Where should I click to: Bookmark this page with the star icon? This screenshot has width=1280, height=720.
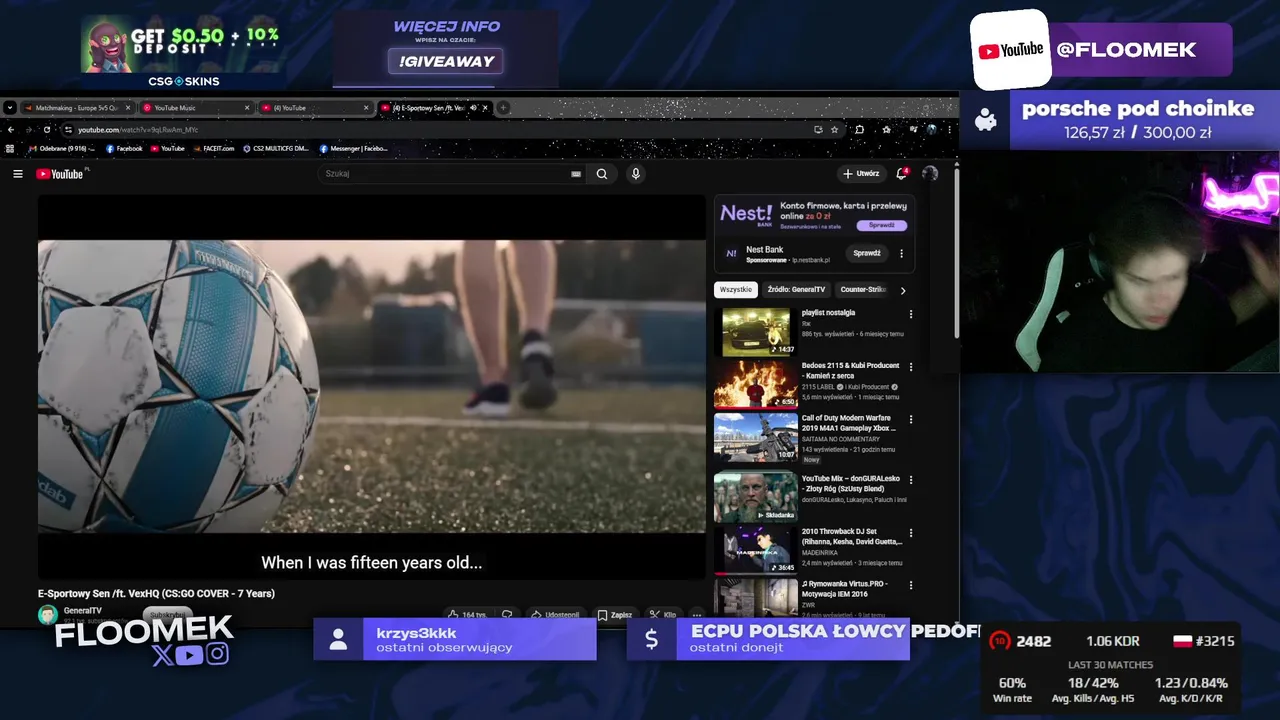(835, 129)
